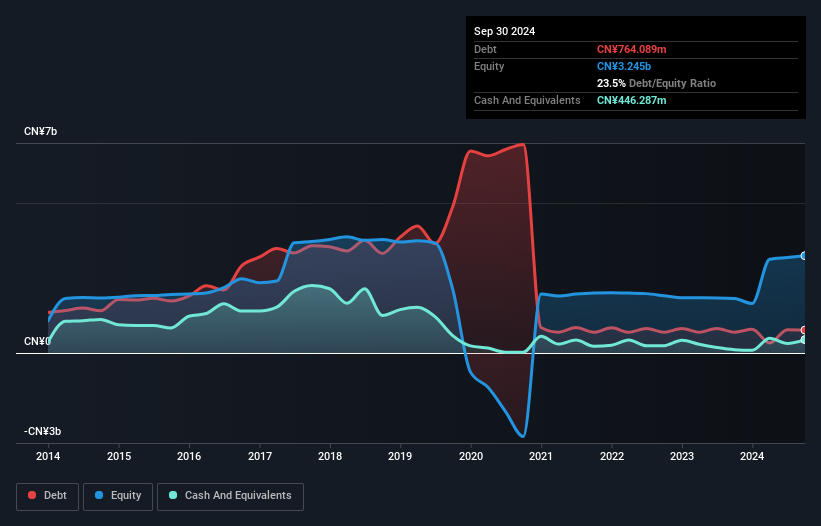Click the Cash value CN¥446.287m
Viewport: 821px width, 526px height.
click(x=631, y=100)
